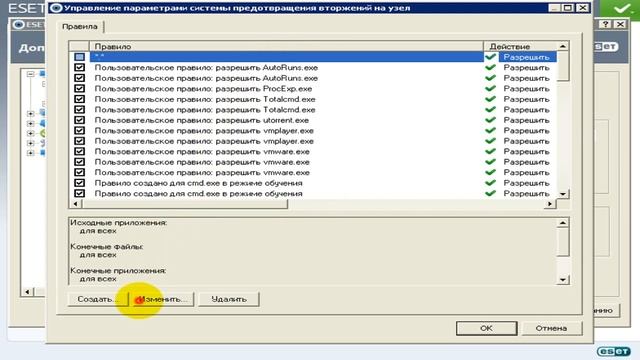The height and width of the screenshot is (360, 640).
Task: Open the Правила tab
Action: [x=80, y=27]
